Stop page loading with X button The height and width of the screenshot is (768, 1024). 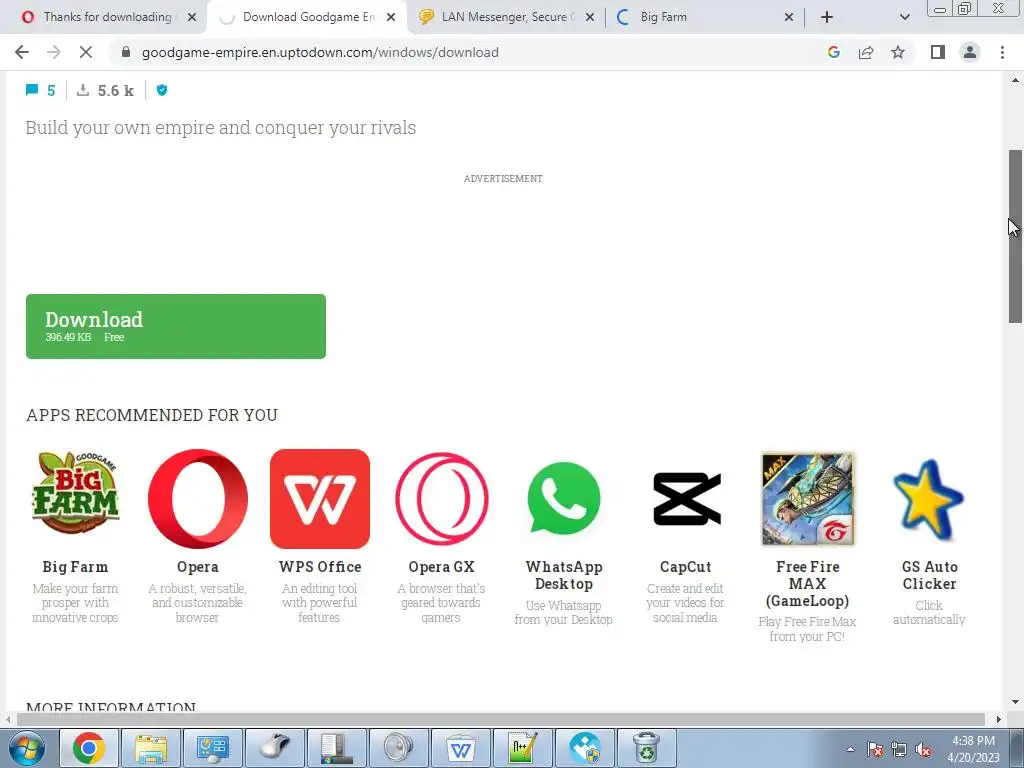point(86,52)
